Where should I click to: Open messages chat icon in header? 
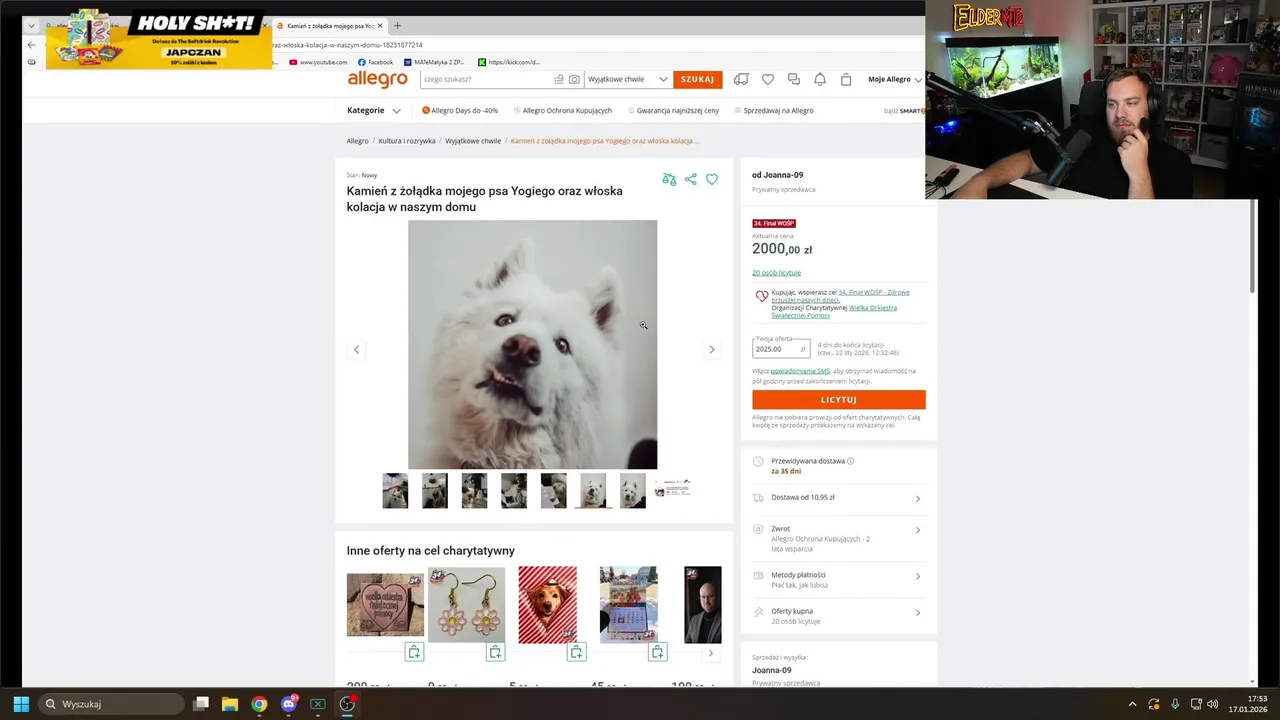click(794, 79)
